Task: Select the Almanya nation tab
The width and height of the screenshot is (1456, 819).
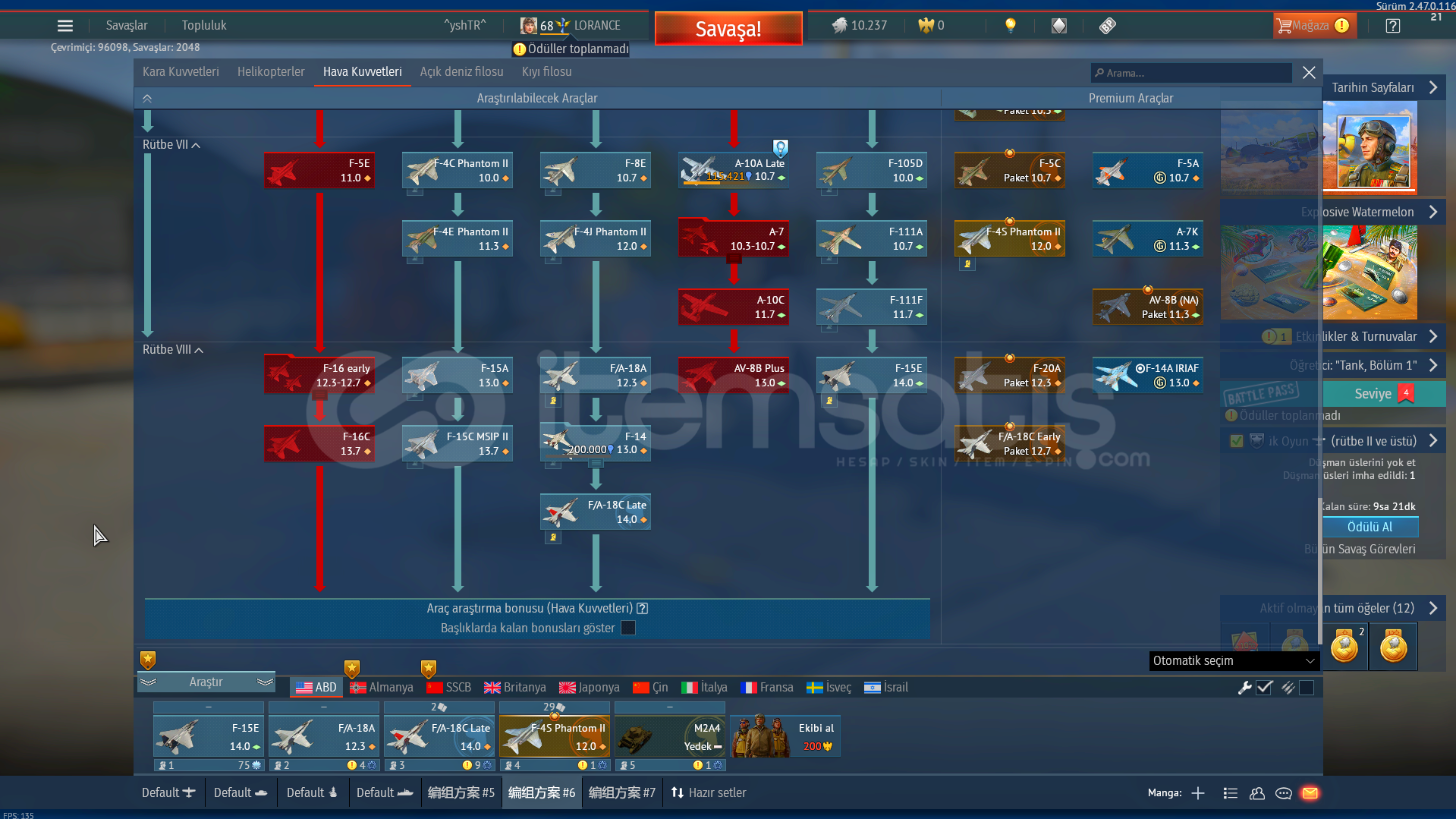Action: tap(382, 688)
